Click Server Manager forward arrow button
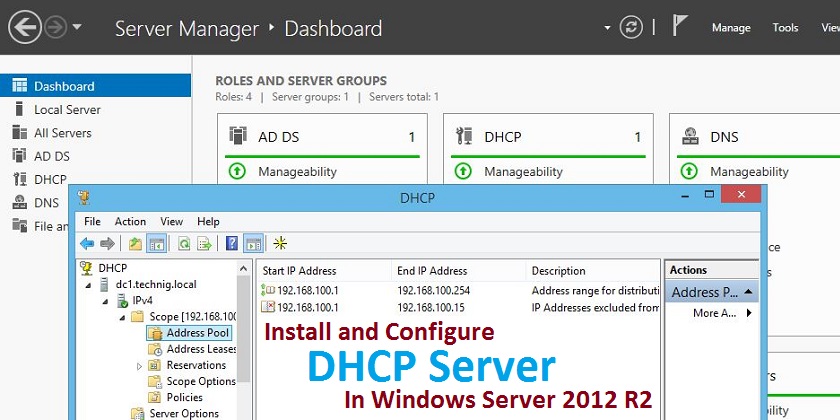This screenshot has width=840, height=420. tap(56, 27)
